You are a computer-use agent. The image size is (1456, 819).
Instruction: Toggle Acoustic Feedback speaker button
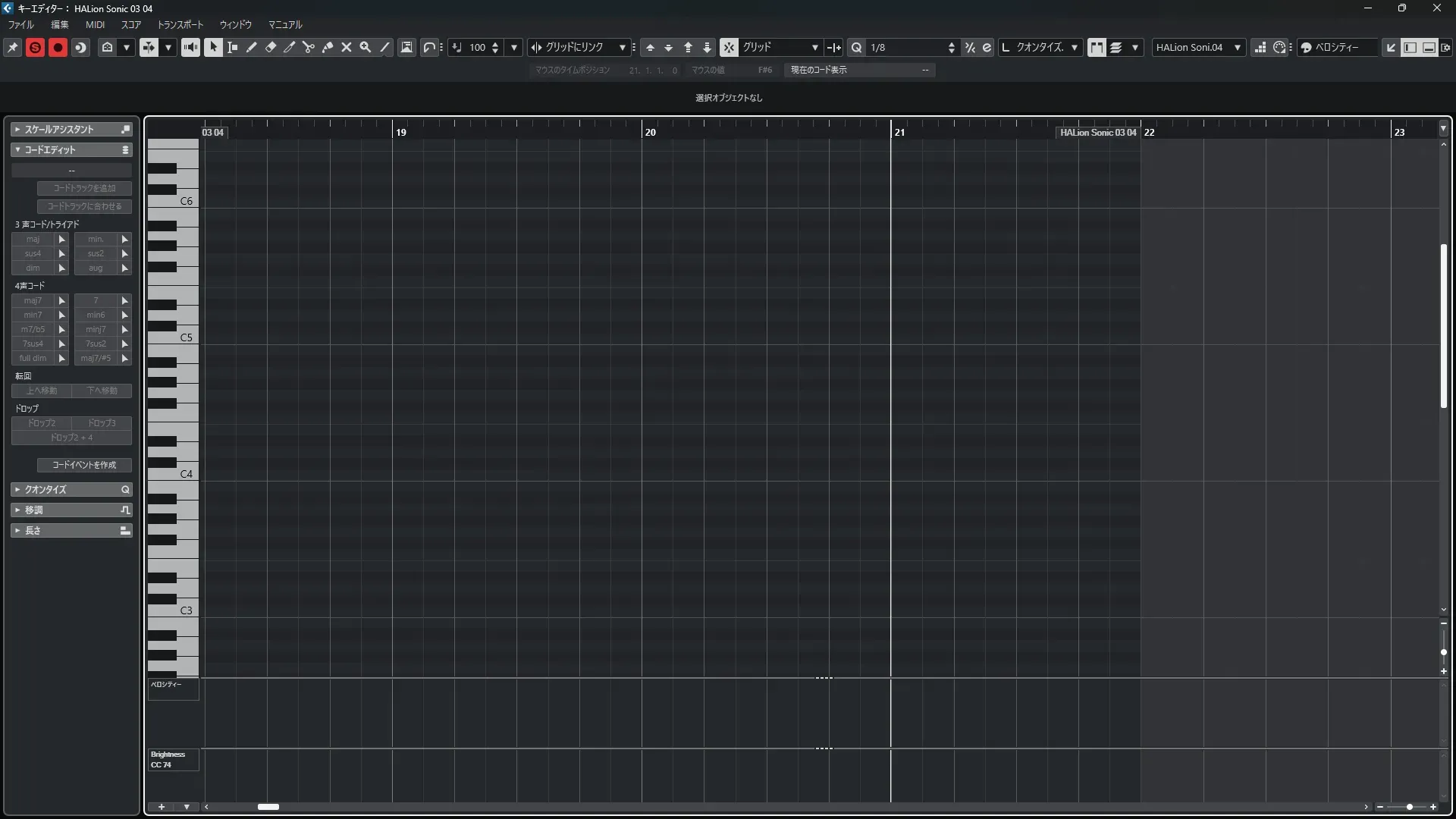click(190, 47)
